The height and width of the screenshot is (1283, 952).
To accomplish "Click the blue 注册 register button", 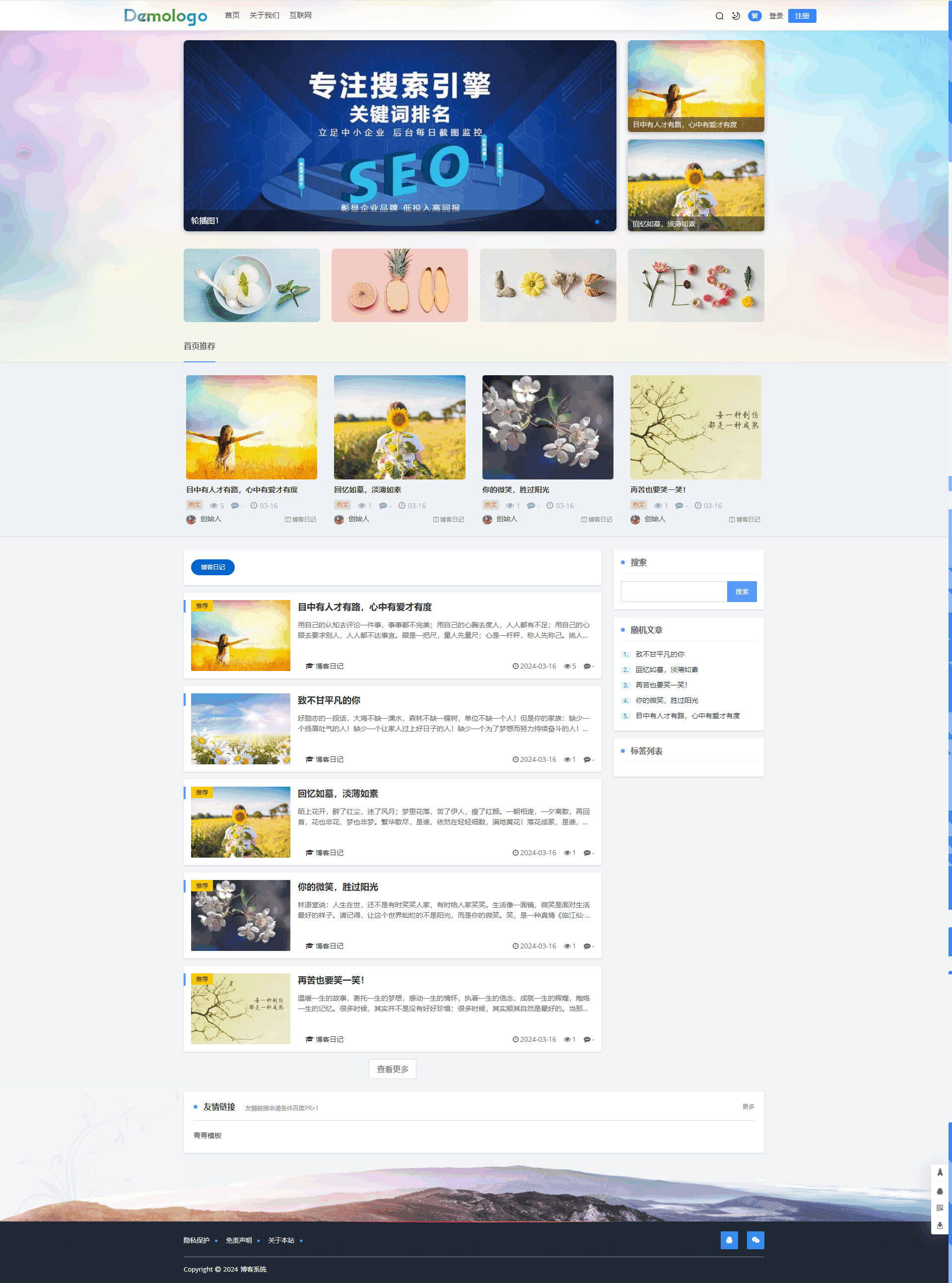I will [802, 16].
